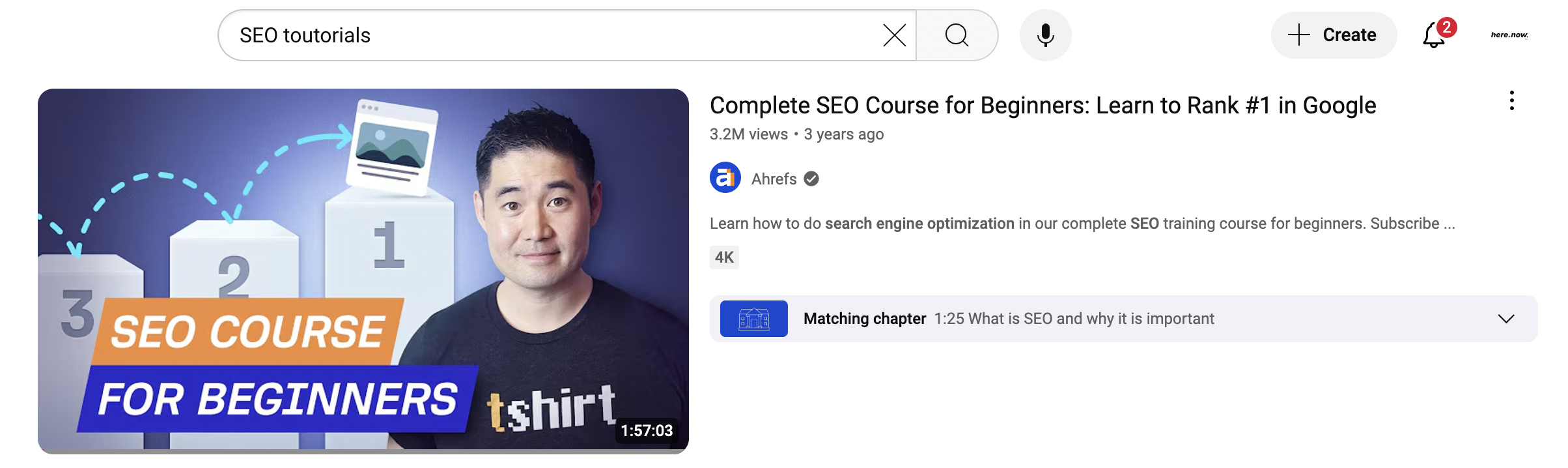Click the '3.2M views' metadata text
This screenshot has width=1568, height=468.
coord(748,134)
